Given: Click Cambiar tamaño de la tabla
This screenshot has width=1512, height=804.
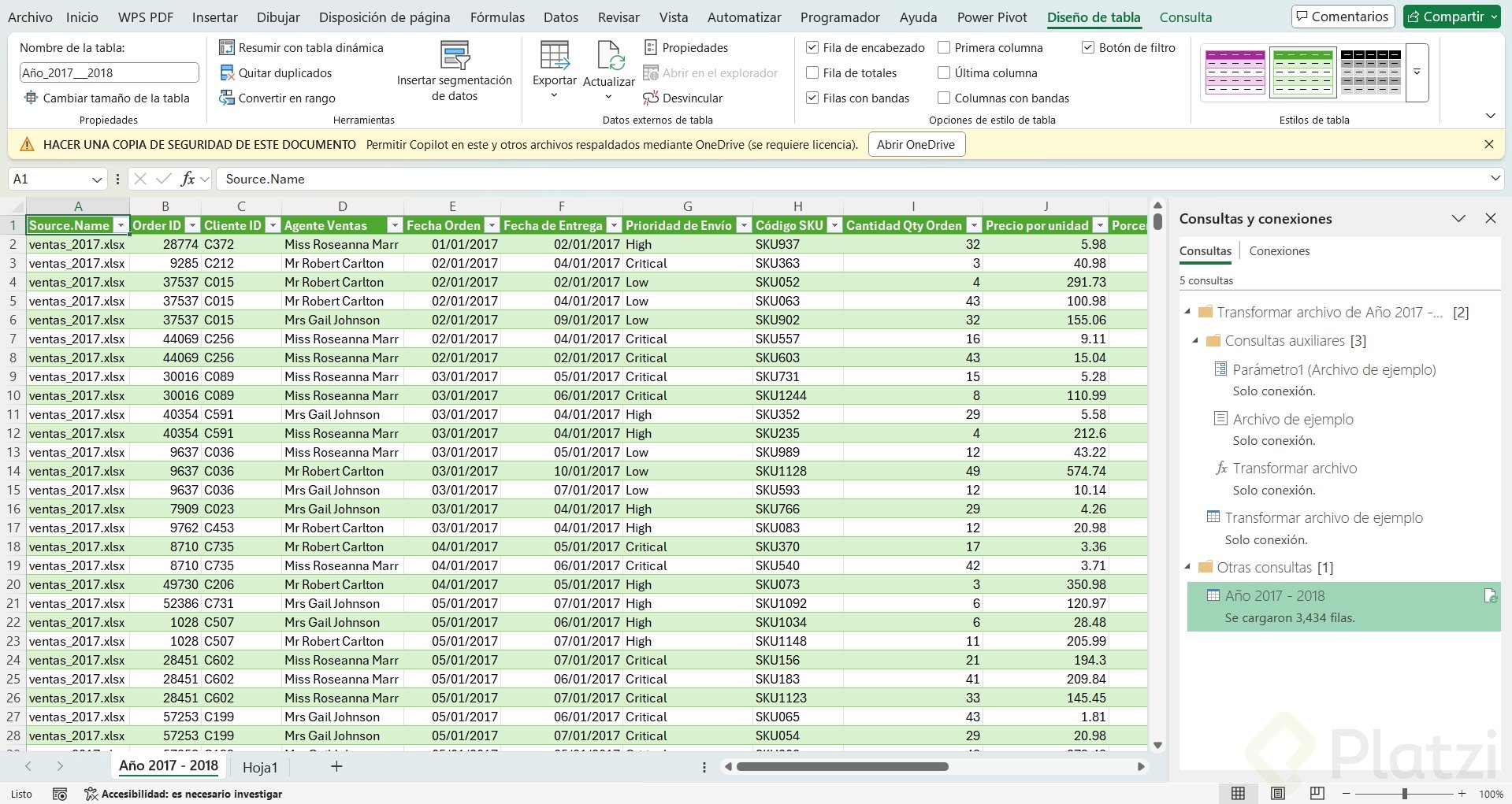Looking at the screenshot, I should 107,98.
